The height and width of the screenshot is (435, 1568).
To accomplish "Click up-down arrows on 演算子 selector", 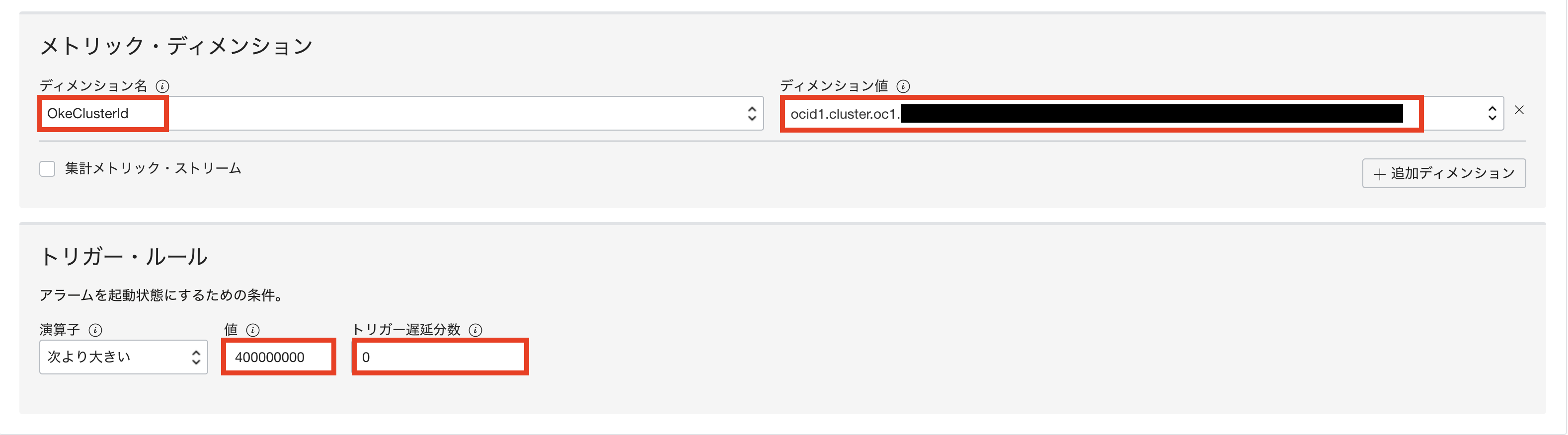I will [196, 357].
